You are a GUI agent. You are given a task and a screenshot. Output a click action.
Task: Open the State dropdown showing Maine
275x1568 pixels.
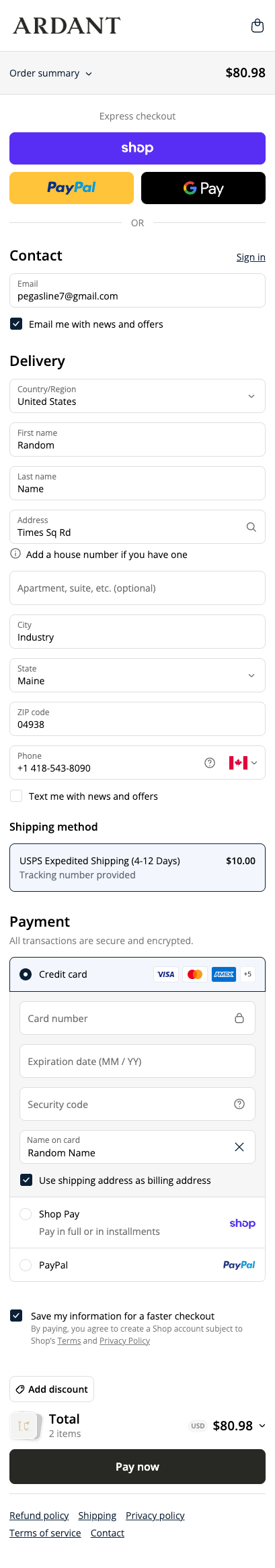pyautogui.click(x=137, y=676)
